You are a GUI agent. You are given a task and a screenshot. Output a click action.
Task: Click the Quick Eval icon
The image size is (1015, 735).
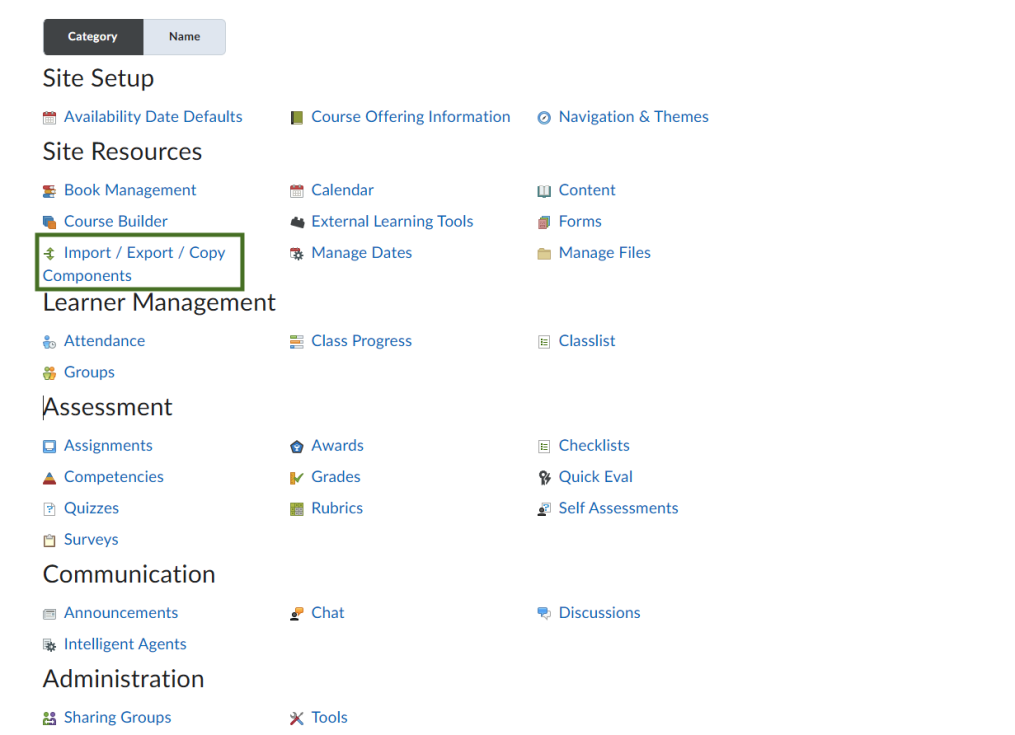coord(544,478)
